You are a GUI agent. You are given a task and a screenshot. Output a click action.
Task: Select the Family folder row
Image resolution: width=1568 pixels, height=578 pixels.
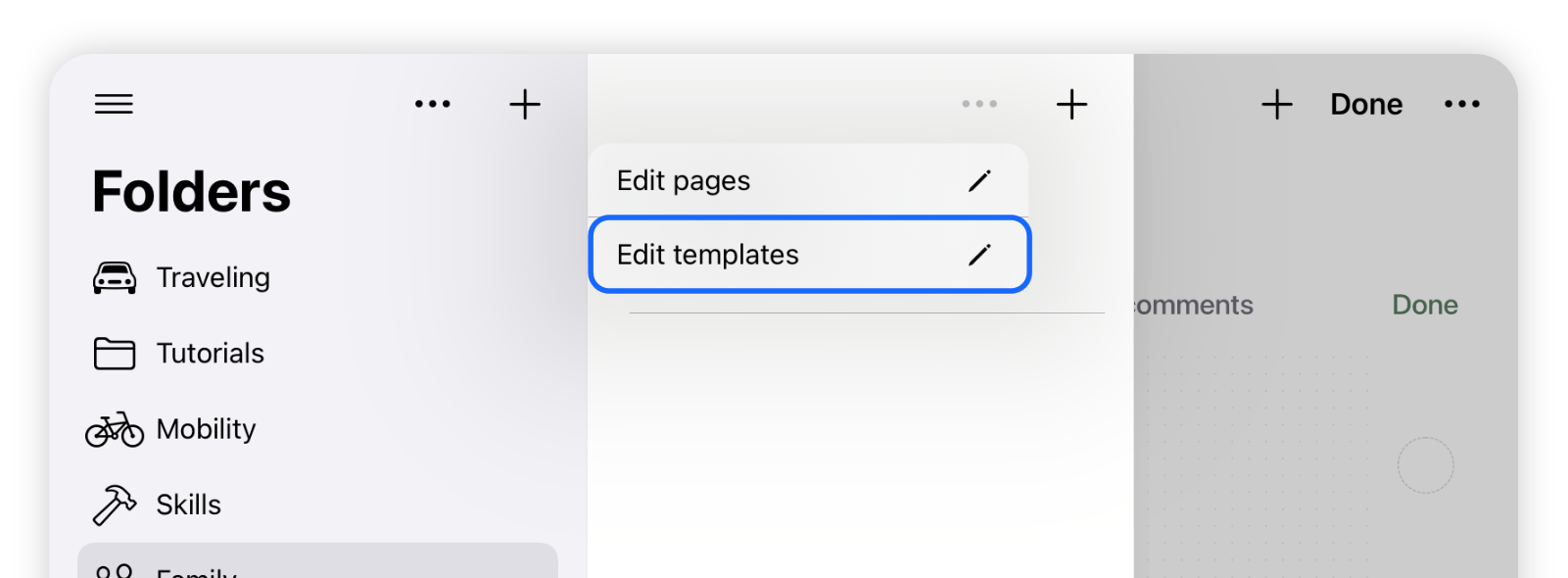(317, 561)
